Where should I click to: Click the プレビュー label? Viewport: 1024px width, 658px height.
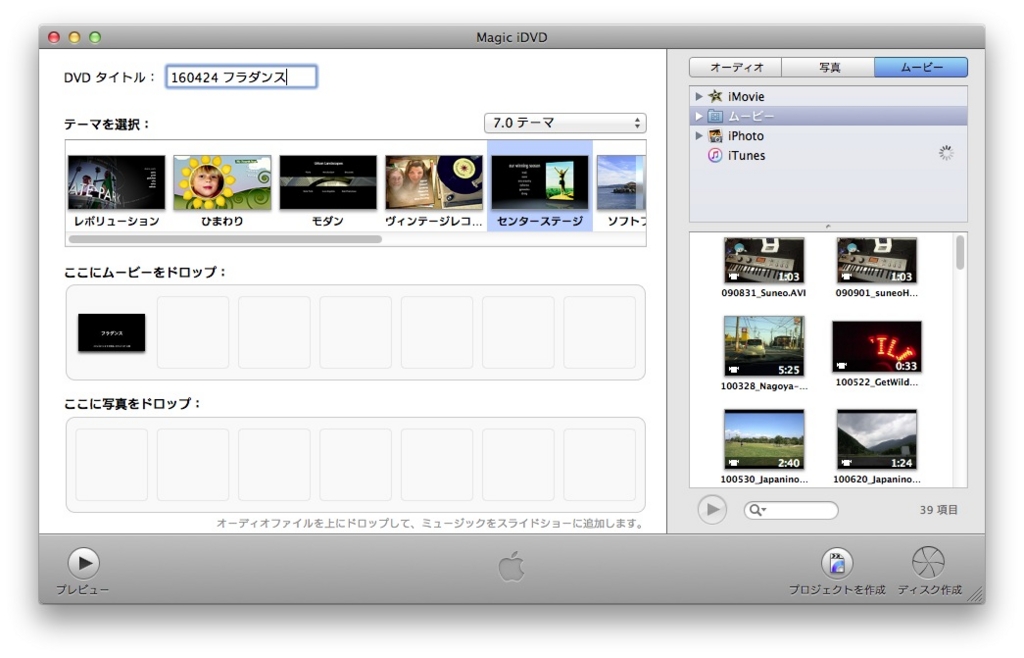(83, 590)
